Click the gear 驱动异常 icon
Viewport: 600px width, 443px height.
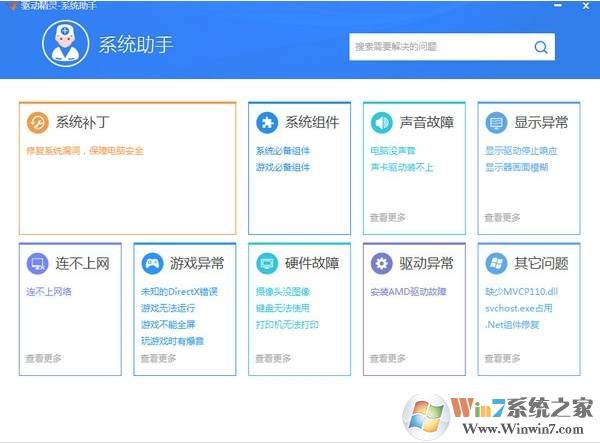click(x=381, y=264)
